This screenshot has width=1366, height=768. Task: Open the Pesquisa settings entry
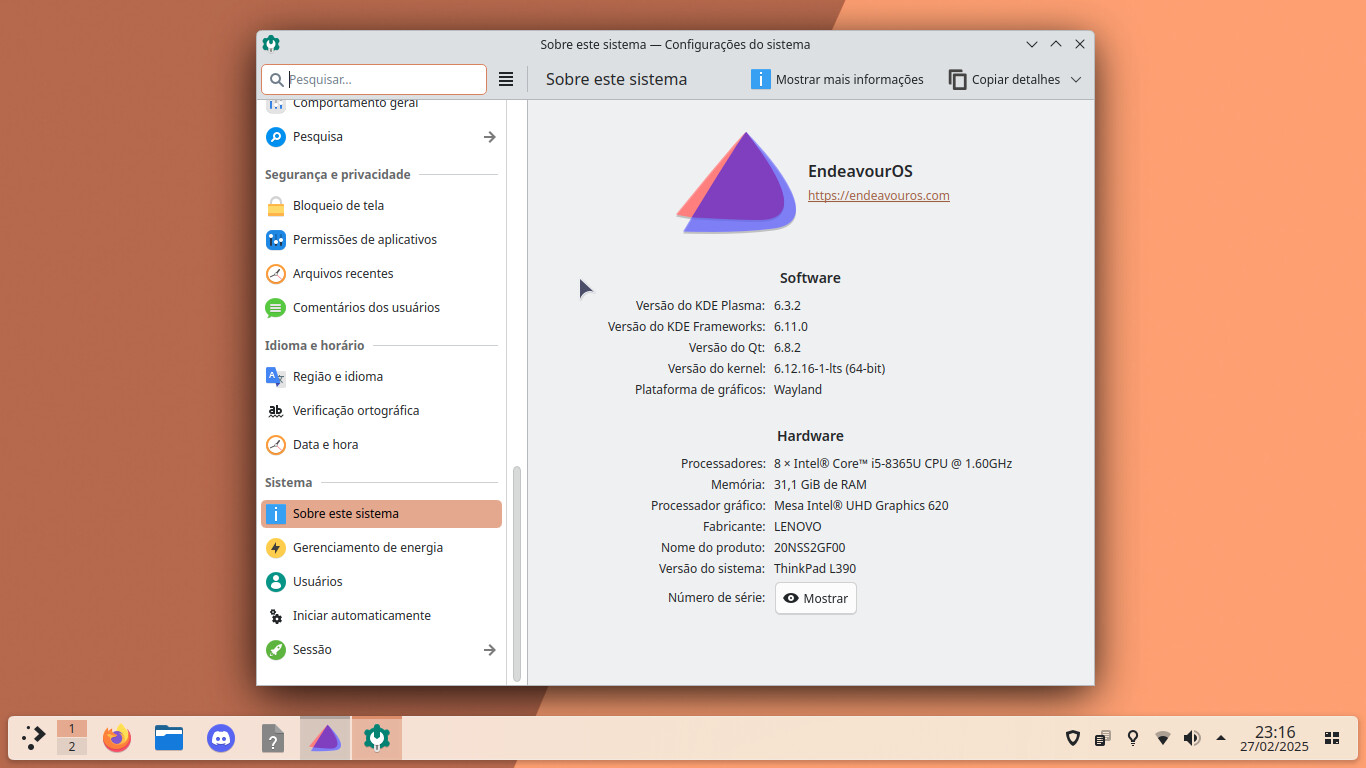[381, 137]
